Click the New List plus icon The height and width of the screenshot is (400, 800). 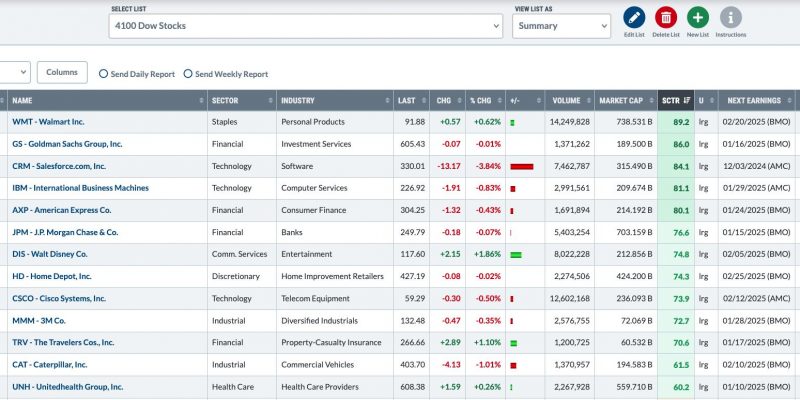coord(697,17)
